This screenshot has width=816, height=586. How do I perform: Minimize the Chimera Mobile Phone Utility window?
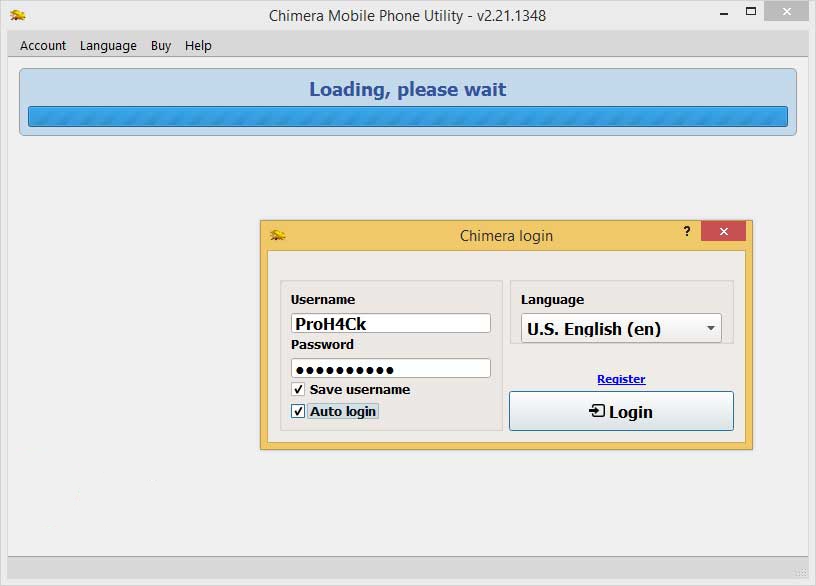pyautogui.click(x=723, y=13)
